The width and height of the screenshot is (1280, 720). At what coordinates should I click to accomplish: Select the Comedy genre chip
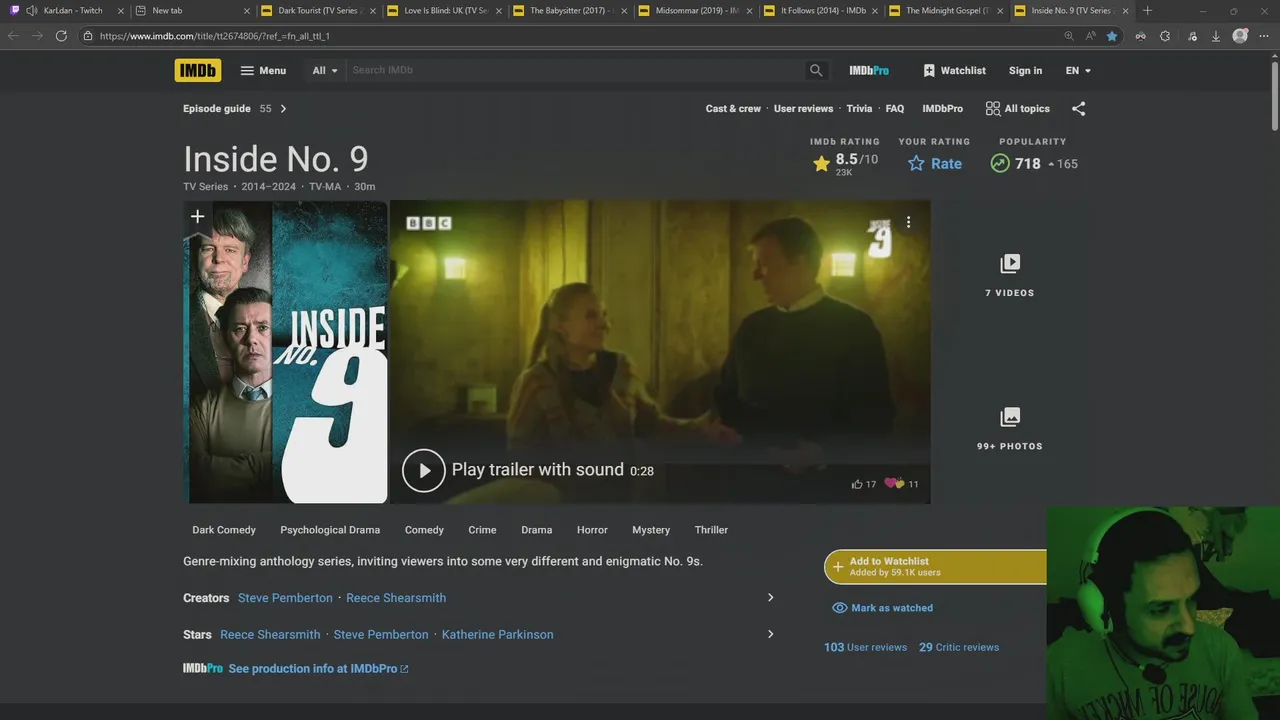[424, 530]
